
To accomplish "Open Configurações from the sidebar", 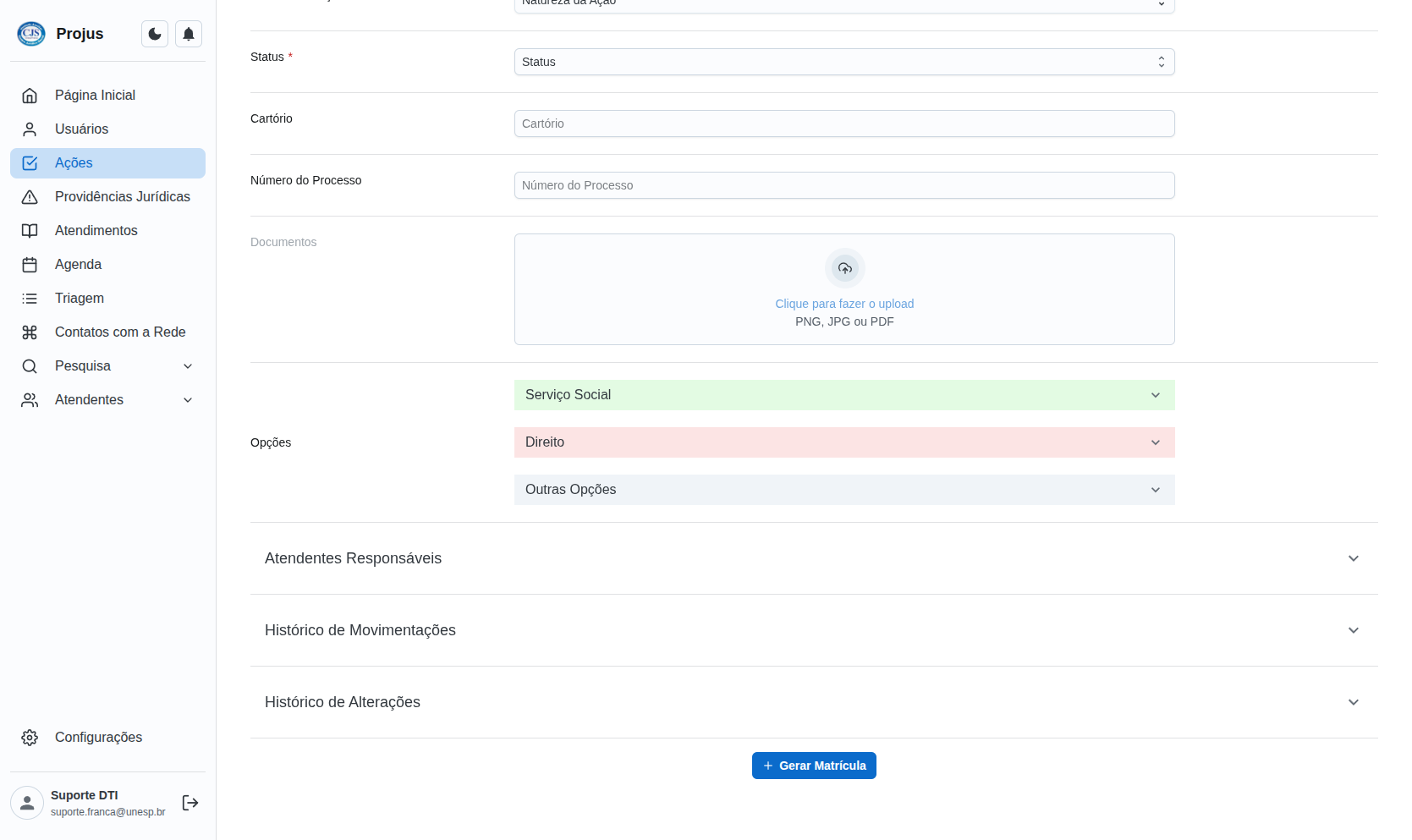I will [98, 738].
